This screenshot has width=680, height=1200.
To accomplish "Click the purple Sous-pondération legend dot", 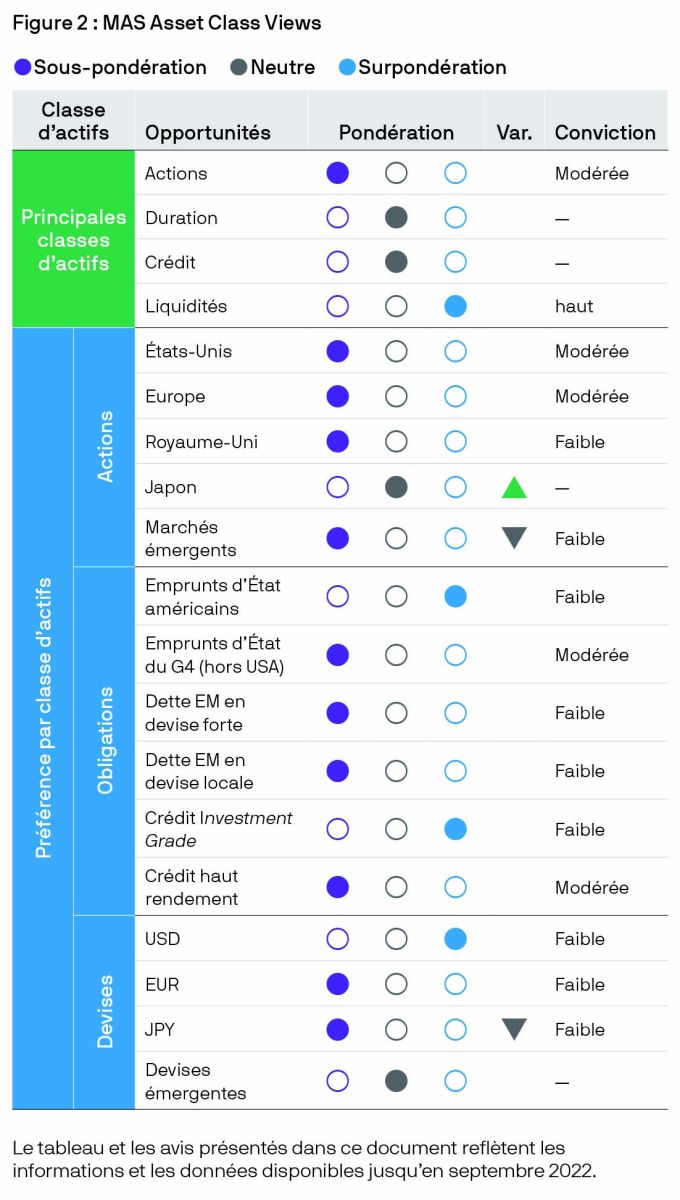I will (x=22, y=68).
